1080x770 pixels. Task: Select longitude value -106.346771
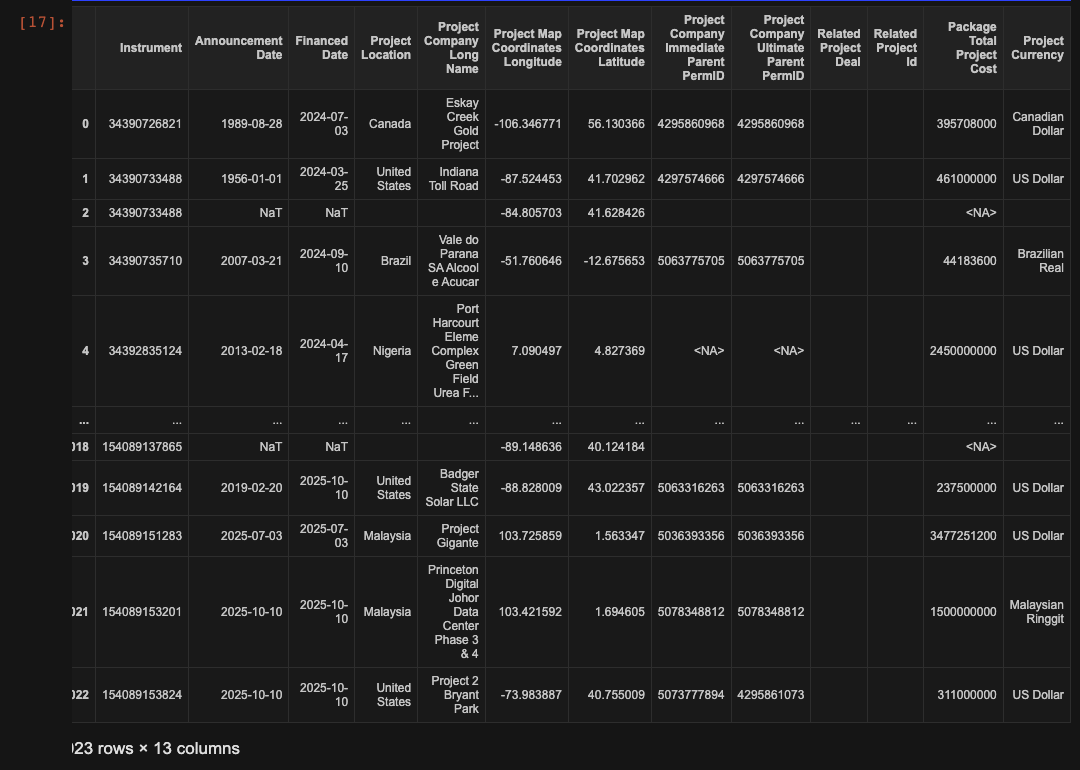point(528,124)
